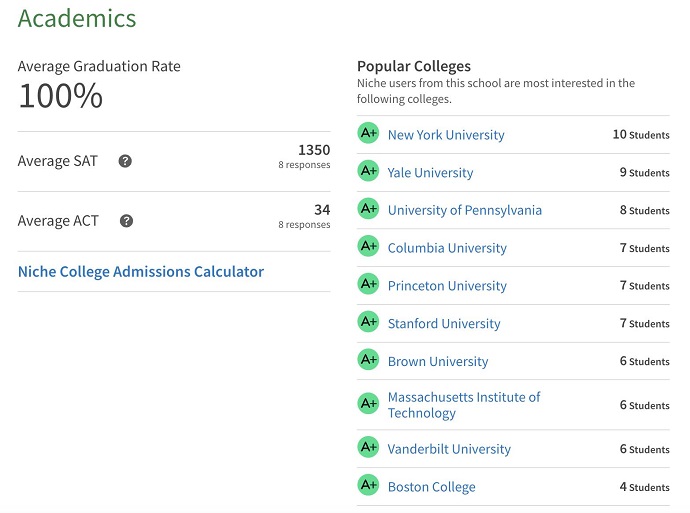Open Massachusetts Institute of Technology link

464,405
